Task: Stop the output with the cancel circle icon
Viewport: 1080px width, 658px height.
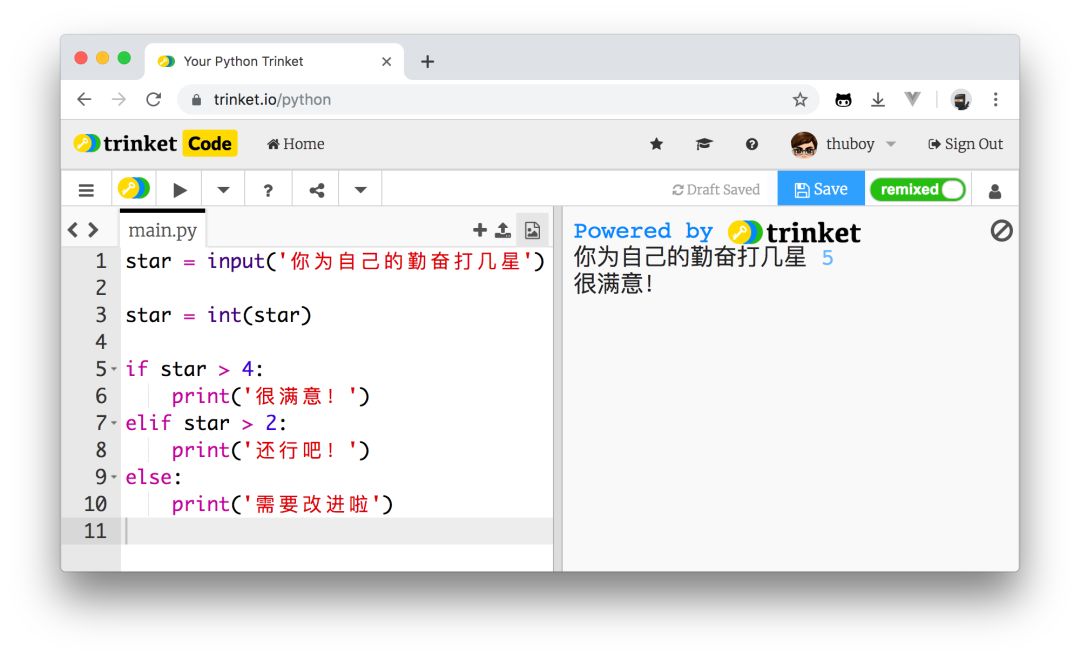Action: coord(1001,231)
